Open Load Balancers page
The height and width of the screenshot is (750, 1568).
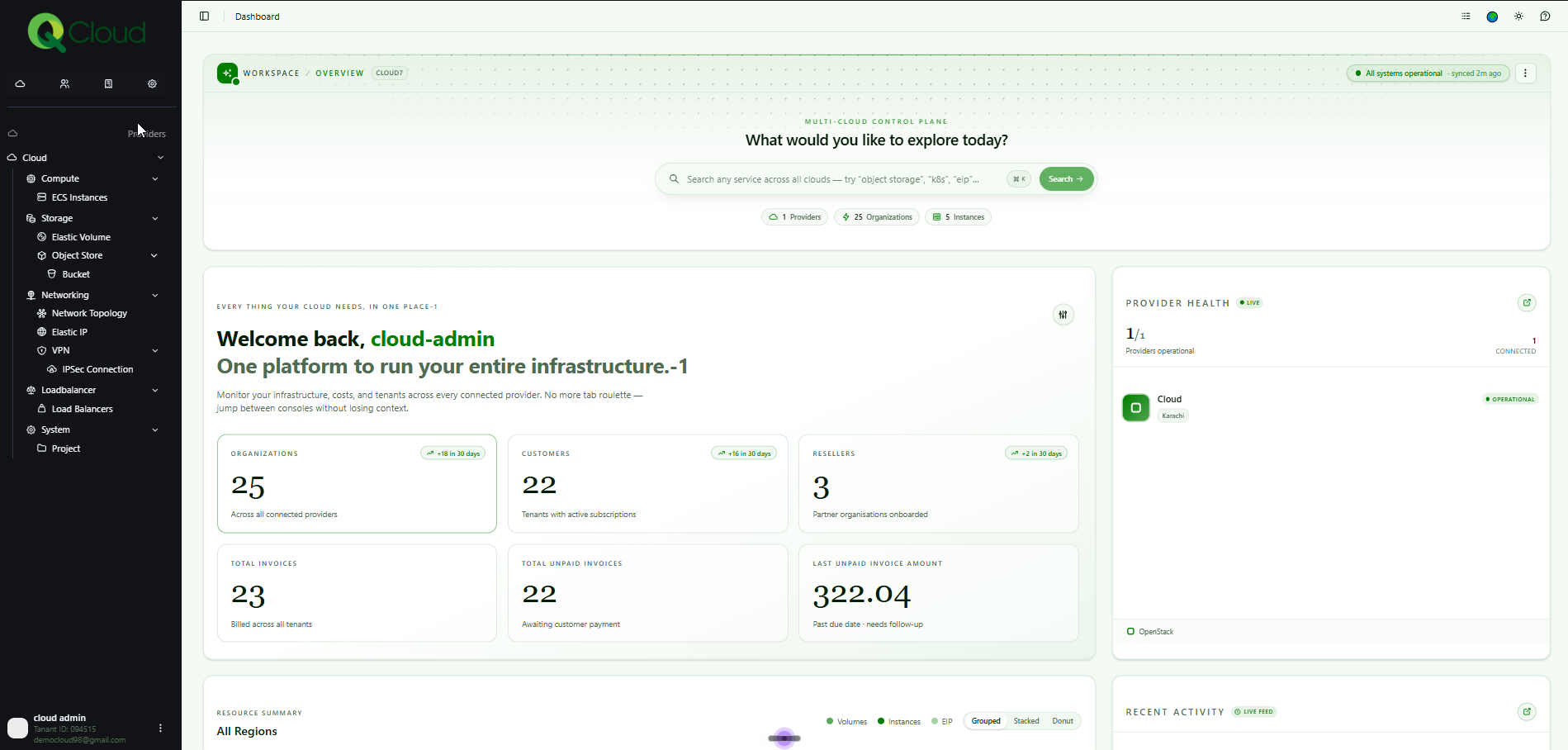point(82,409)
